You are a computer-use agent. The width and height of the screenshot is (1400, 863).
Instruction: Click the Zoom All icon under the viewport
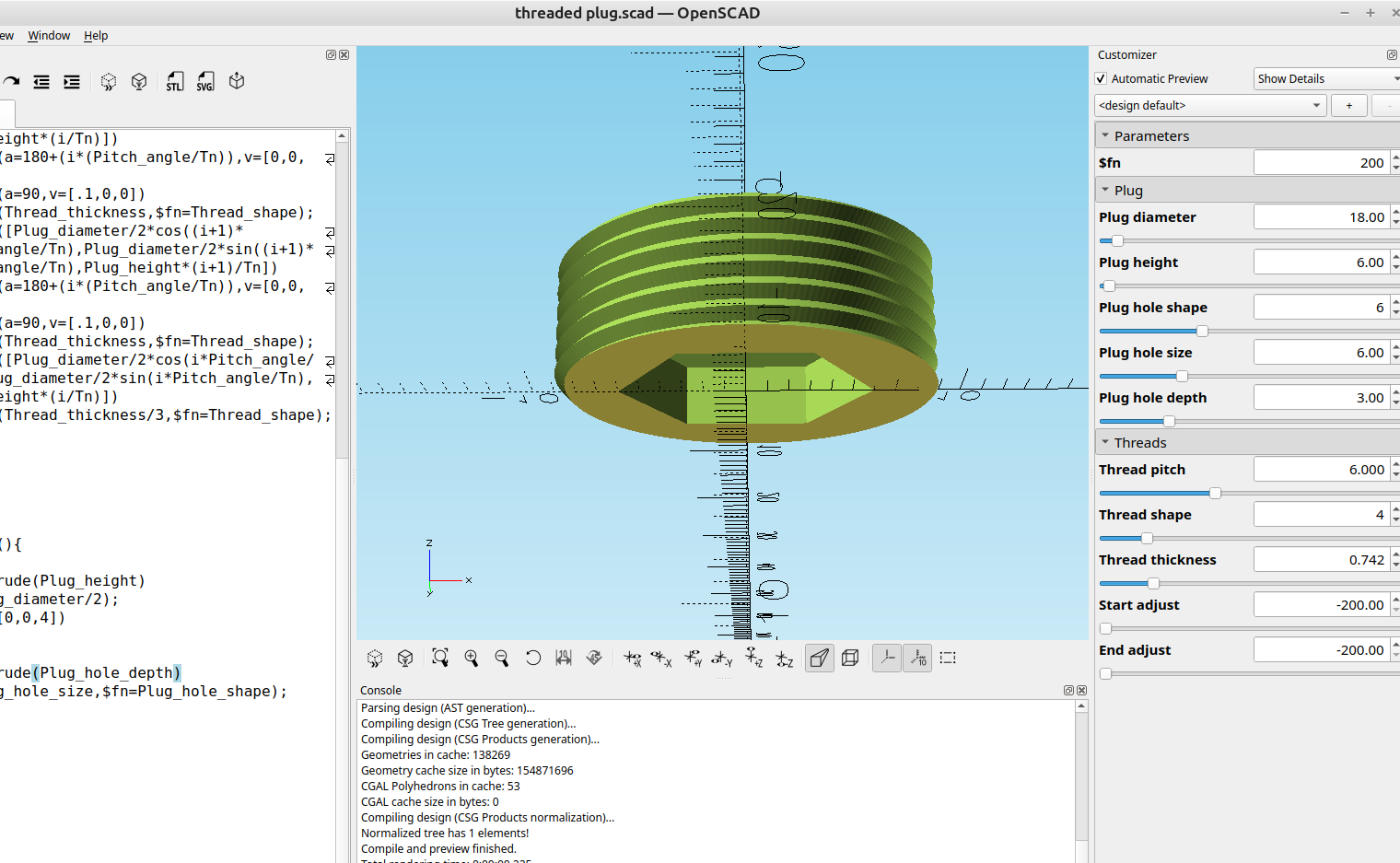439,658
